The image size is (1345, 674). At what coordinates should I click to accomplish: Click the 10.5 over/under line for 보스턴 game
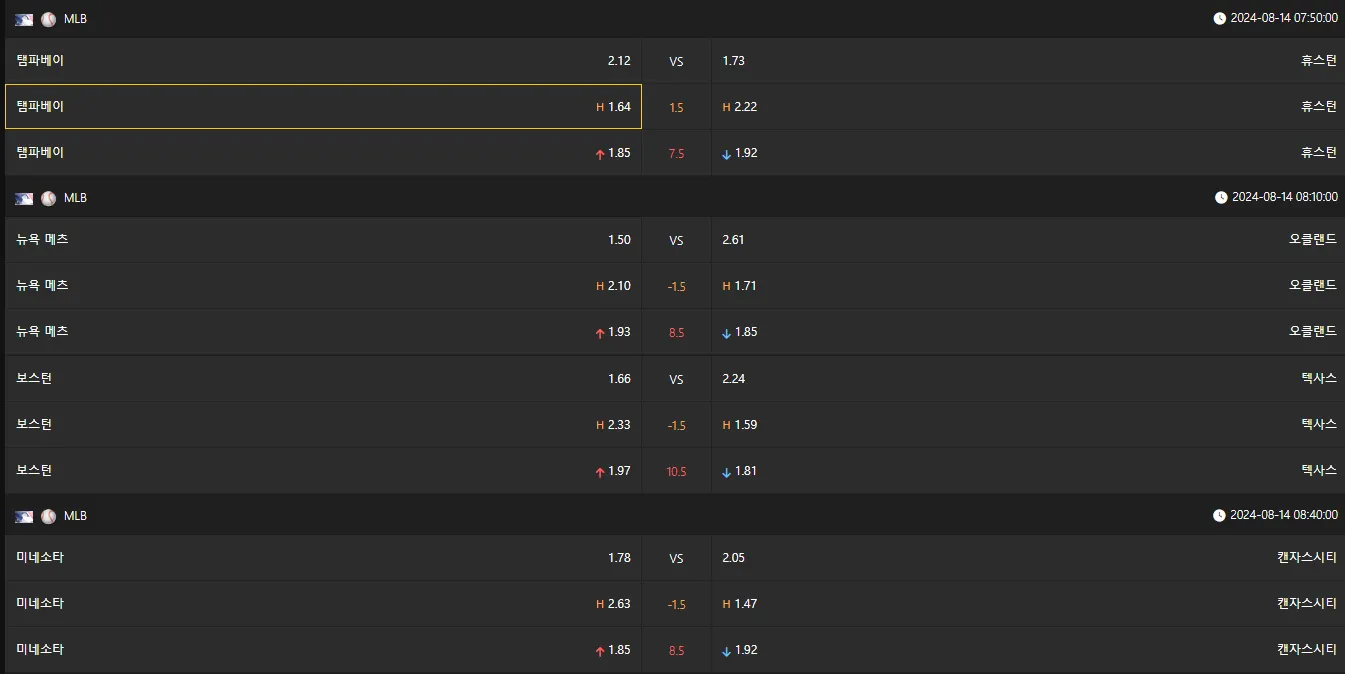(x=676, y=471)
